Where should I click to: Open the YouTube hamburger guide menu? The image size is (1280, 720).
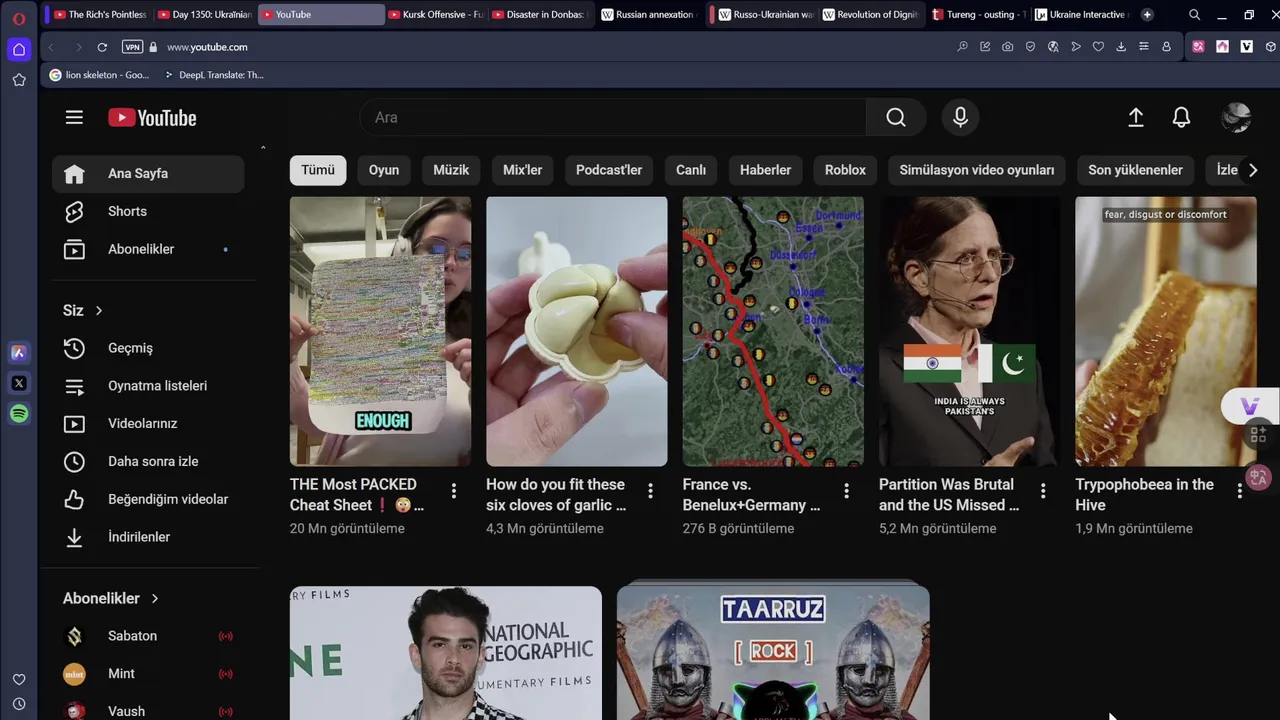point(74,117)
